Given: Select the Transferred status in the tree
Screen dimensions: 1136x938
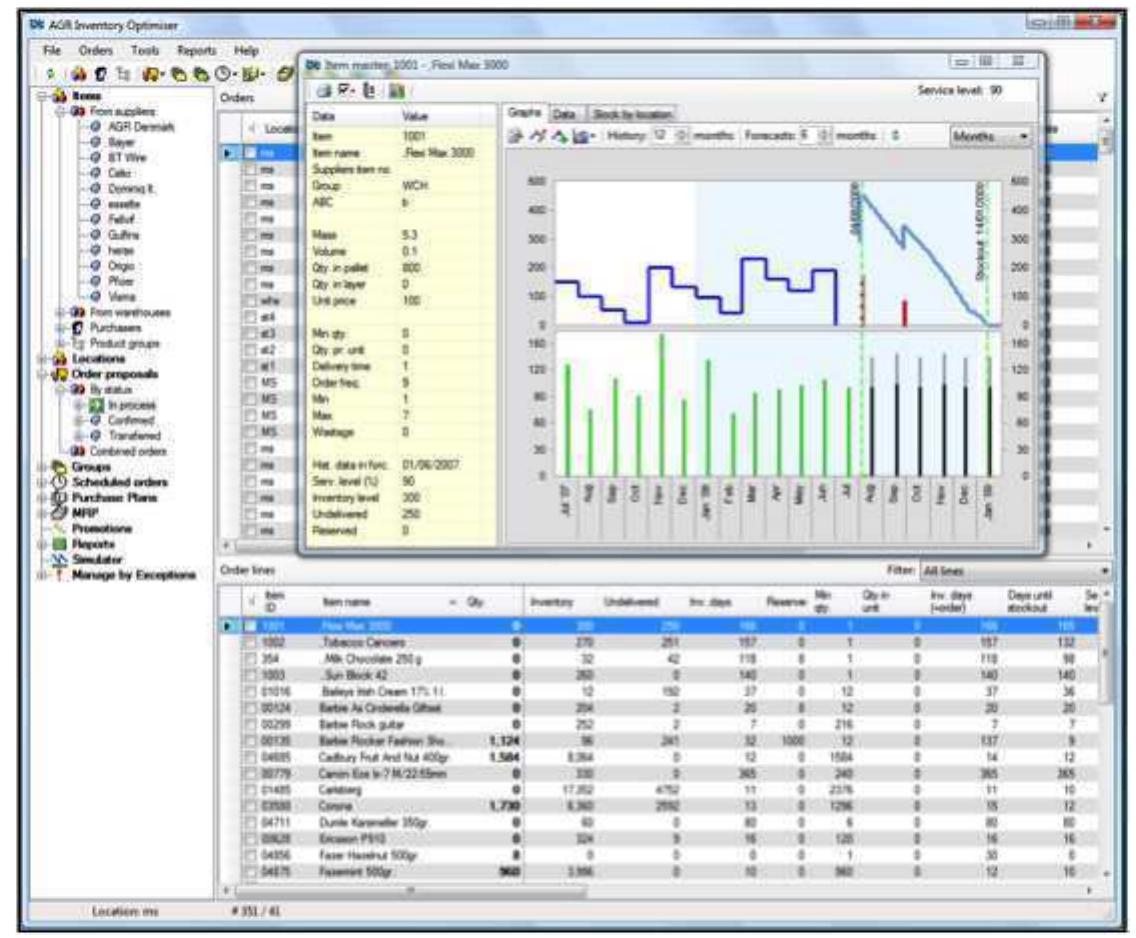Looking at the screenshot, I should click(134, 435).
